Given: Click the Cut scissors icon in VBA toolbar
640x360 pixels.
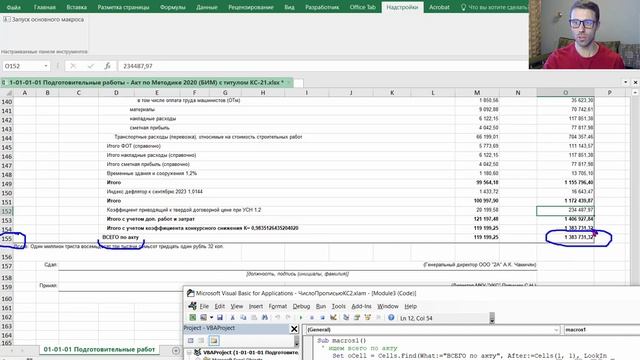Looking at the screenshot, I should 232,318.
